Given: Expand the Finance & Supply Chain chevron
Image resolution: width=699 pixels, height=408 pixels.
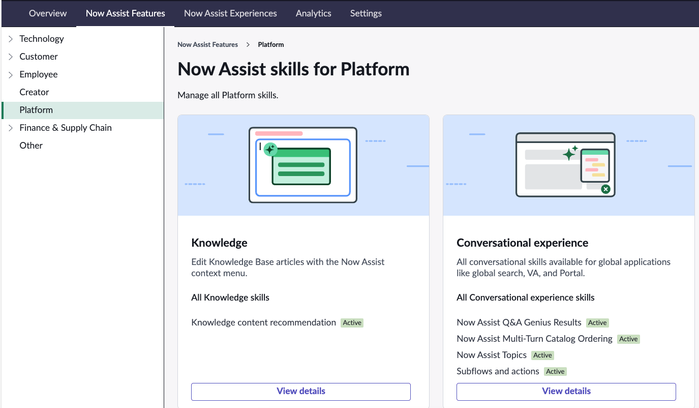Looking at the screenshot, I should [x=11, y=128].
